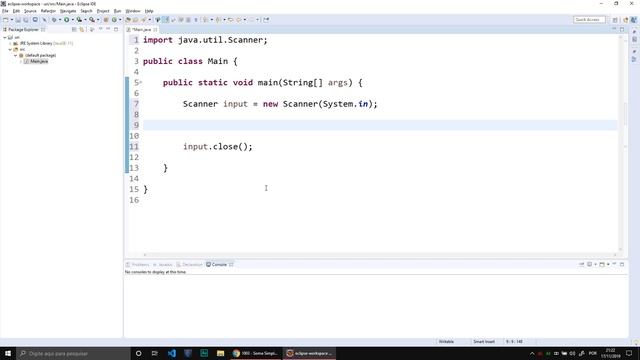
Task: Open the Help menu
Action: click(x=149, y=11)
